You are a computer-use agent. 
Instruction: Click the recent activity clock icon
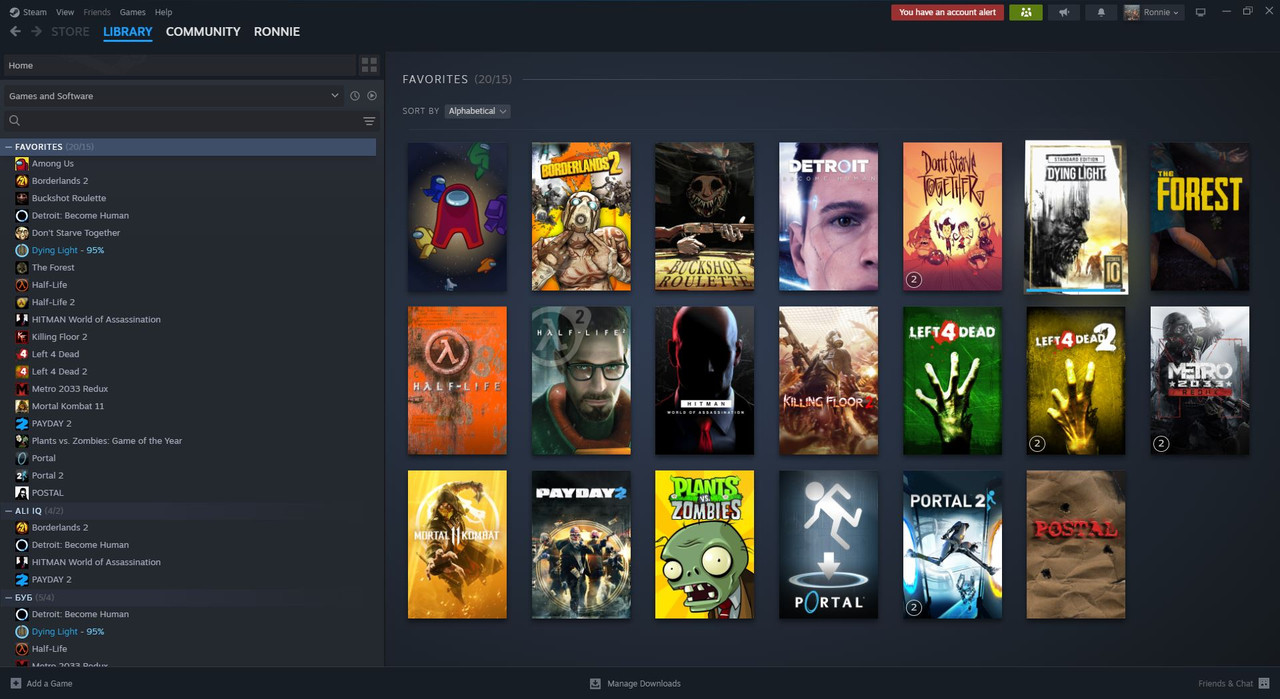point(354,96)
